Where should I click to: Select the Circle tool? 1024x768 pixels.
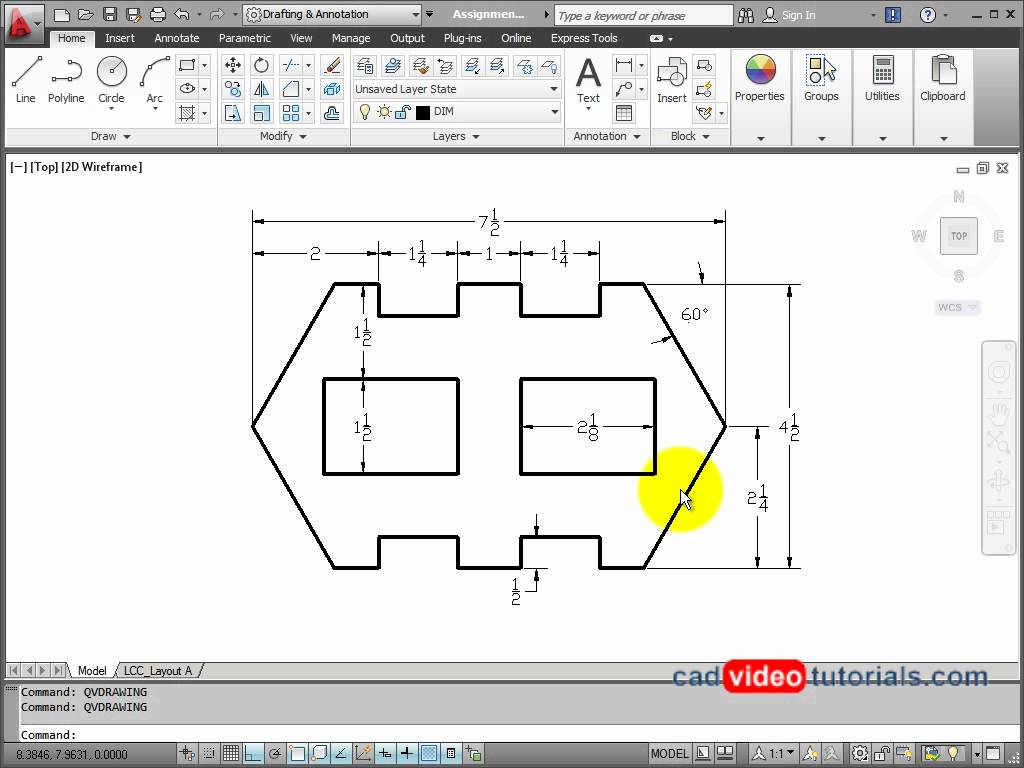tap(111, 70)
